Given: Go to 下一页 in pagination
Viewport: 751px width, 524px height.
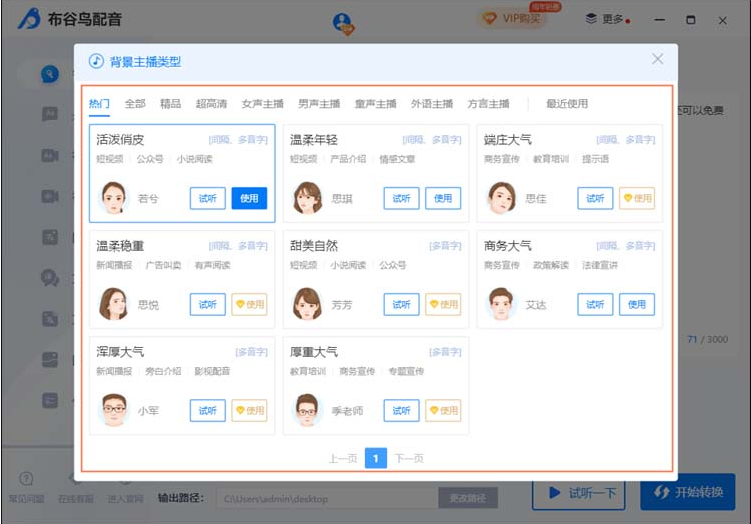Looking at the screenshot, I should pyautogui.click(x=408, y=458).
